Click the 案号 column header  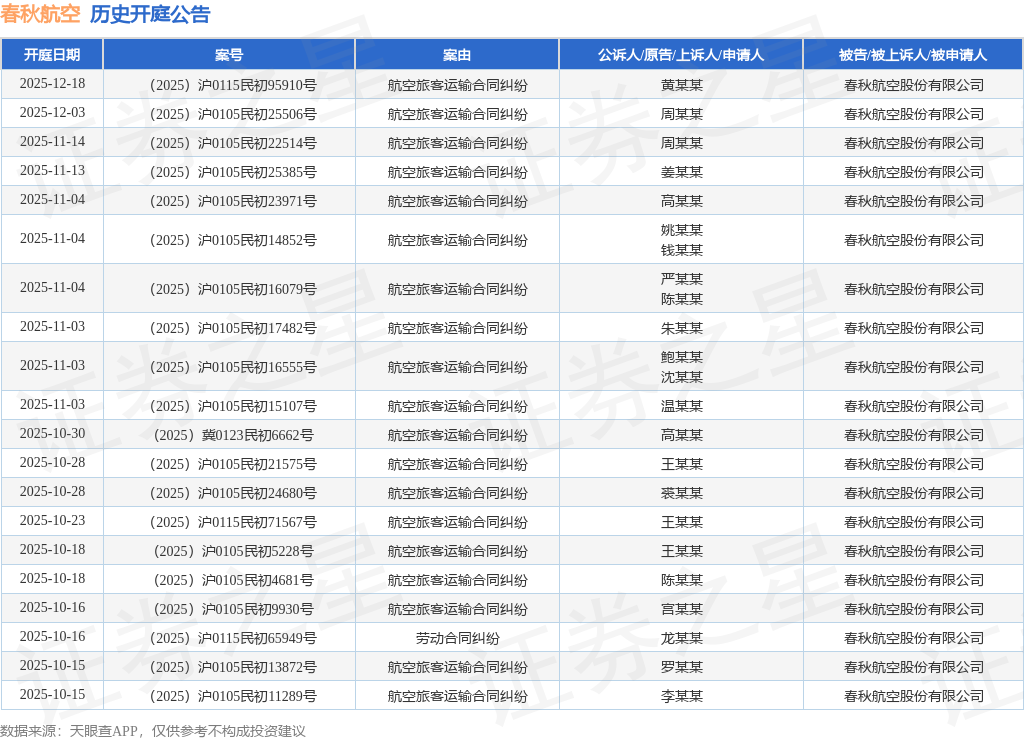pyautogui.click(x=229, y=55)
